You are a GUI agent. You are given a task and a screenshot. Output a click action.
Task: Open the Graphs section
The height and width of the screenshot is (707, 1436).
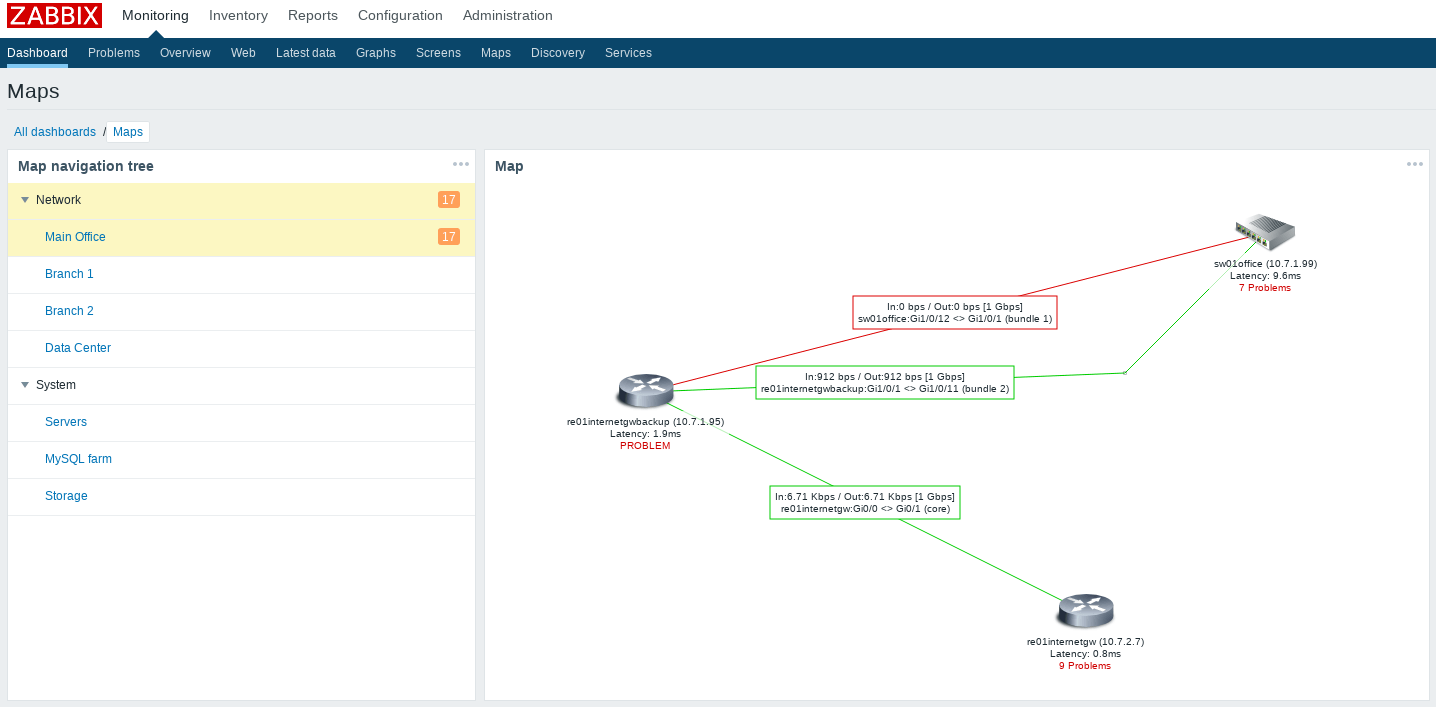[376, 53]
